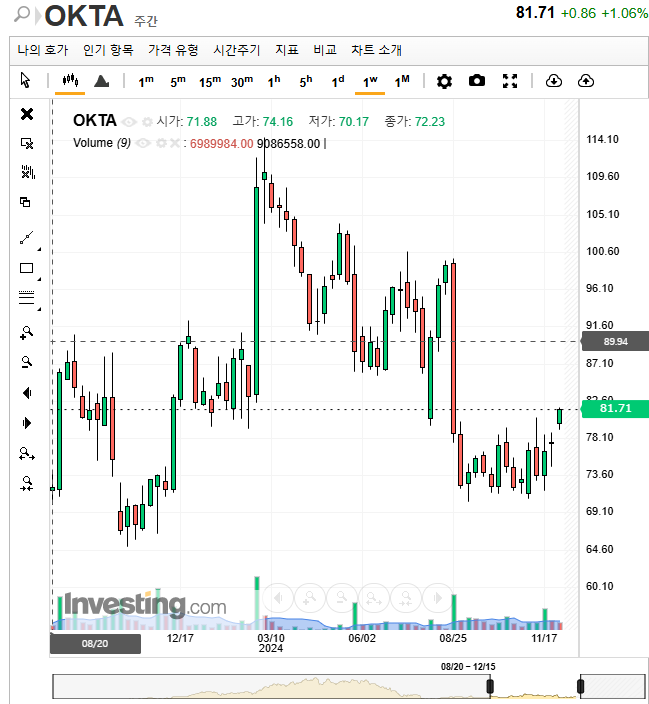Load chart layout with cloud upload icon

coord(586,81)
